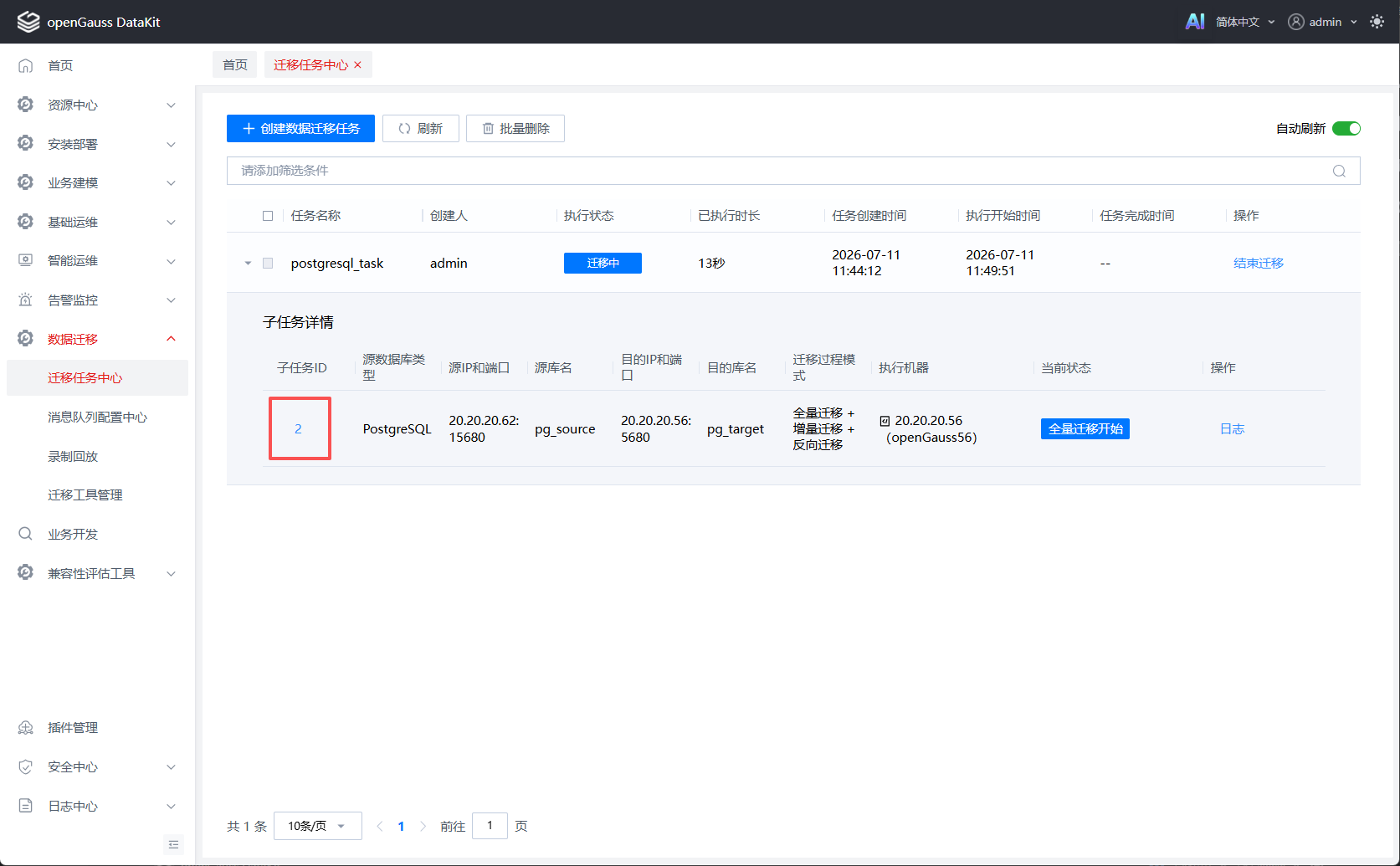Click the 业务开发 search-style icon

click(x=26, y=534)
